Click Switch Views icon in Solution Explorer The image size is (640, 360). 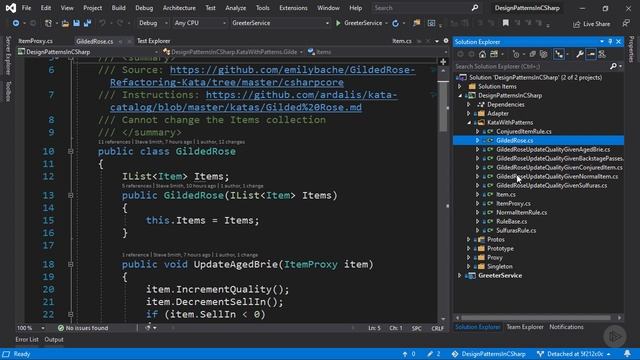(x=494, y=54)
